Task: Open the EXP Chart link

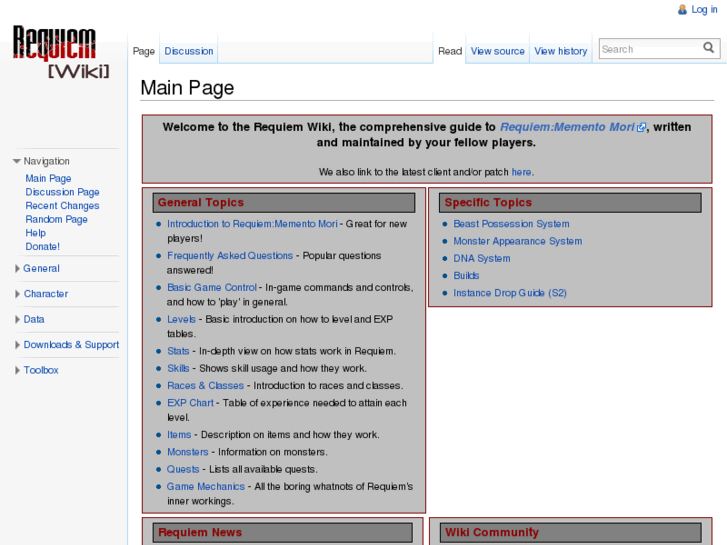Action: pyautogui.click(x=190, y=403)
